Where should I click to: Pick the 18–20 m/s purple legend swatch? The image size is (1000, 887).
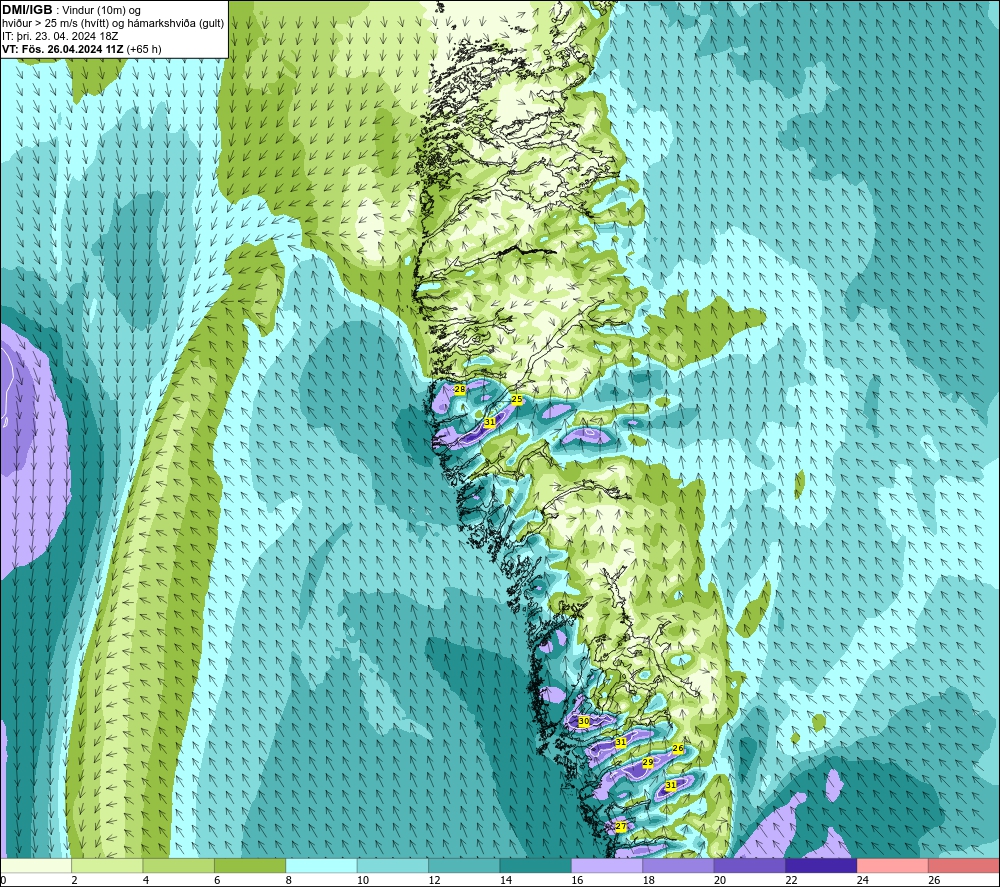pos(679,865)
